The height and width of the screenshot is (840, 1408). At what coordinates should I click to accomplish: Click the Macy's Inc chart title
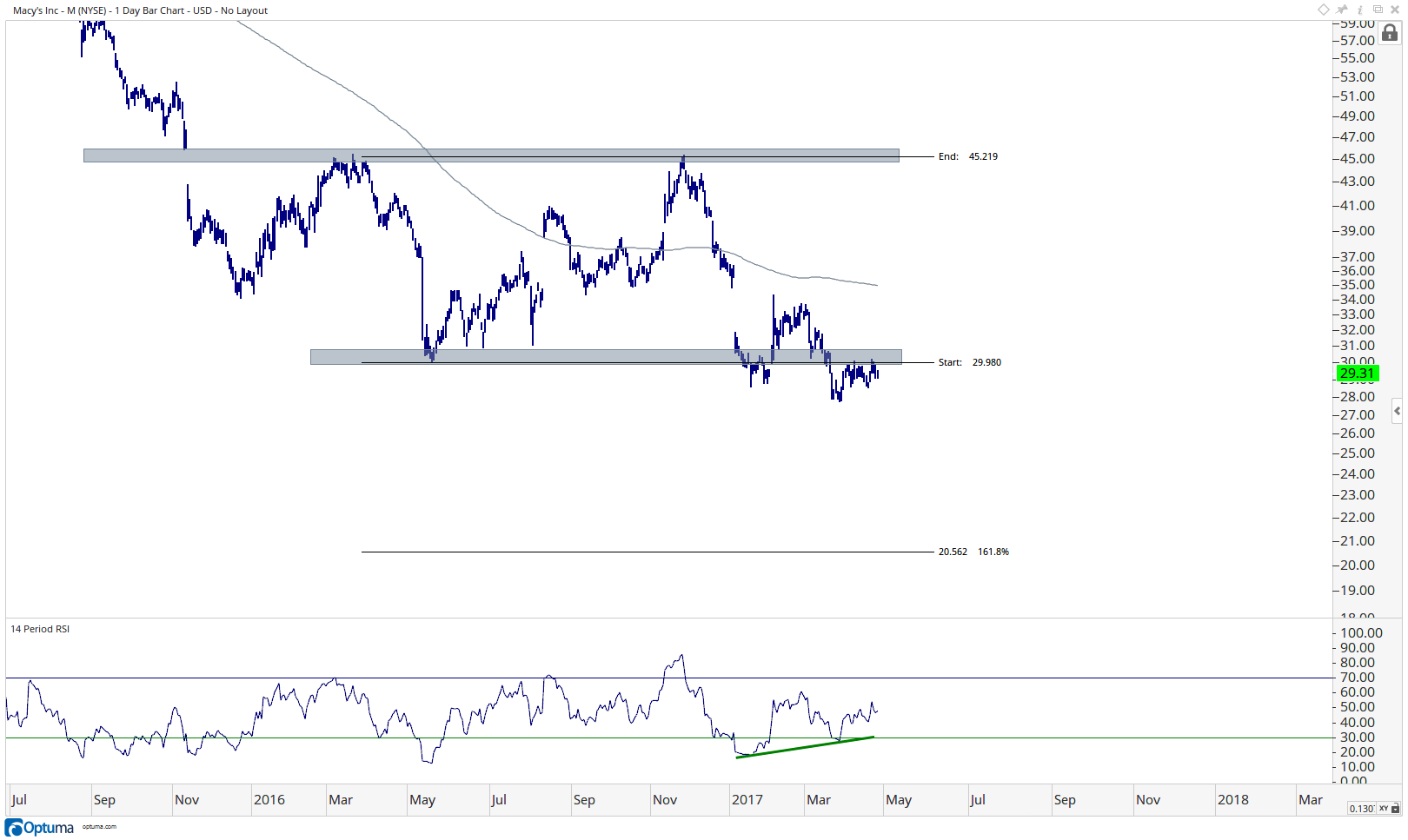(x=141, y=10)
